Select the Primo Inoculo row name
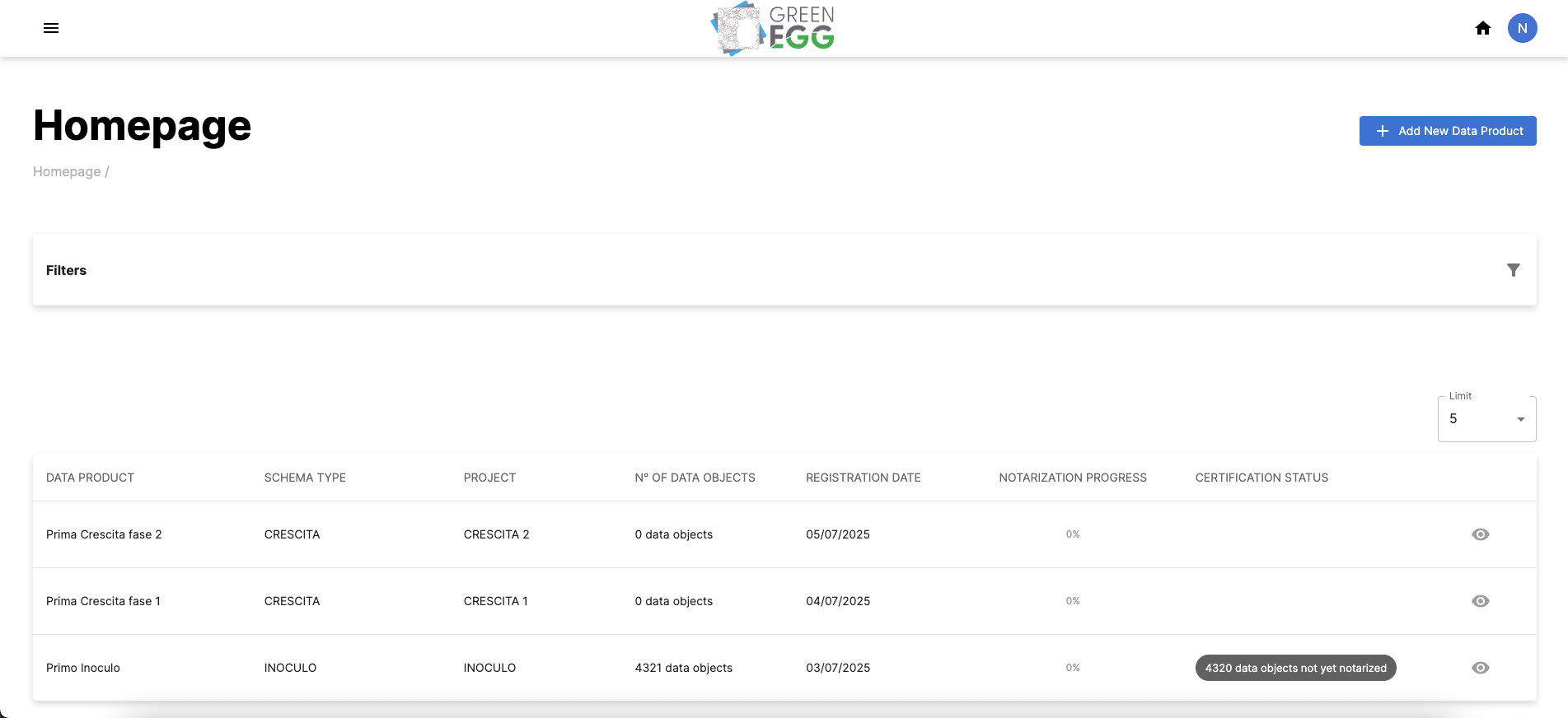Viewport: 1568px width, 718px height. tap(83, 668)
